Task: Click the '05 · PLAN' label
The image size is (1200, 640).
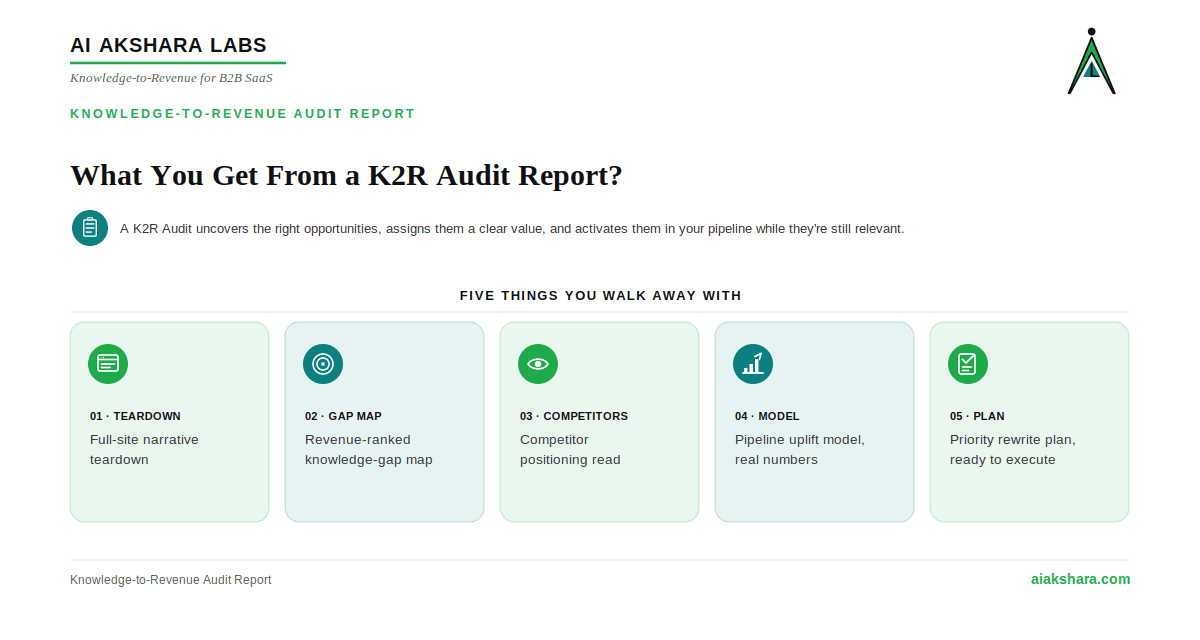Action: click(x=977, y=416)
